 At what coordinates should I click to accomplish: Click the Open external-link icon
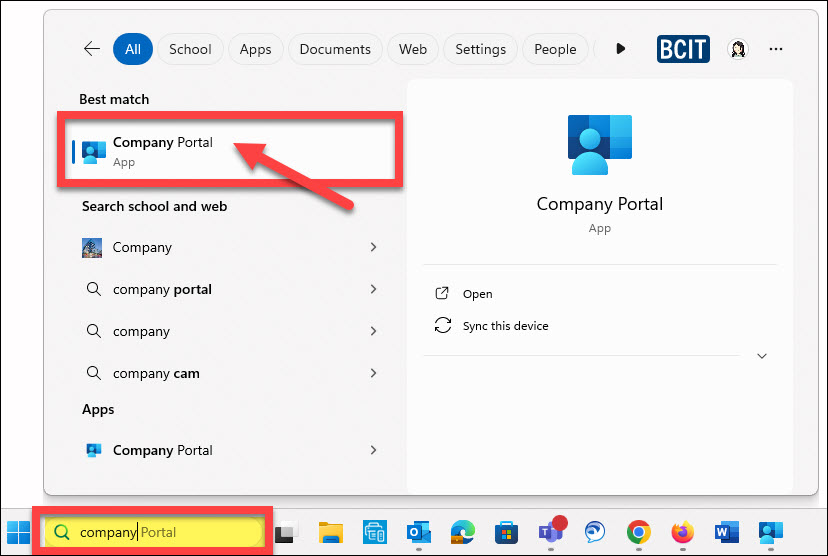(x=442, y=293)
